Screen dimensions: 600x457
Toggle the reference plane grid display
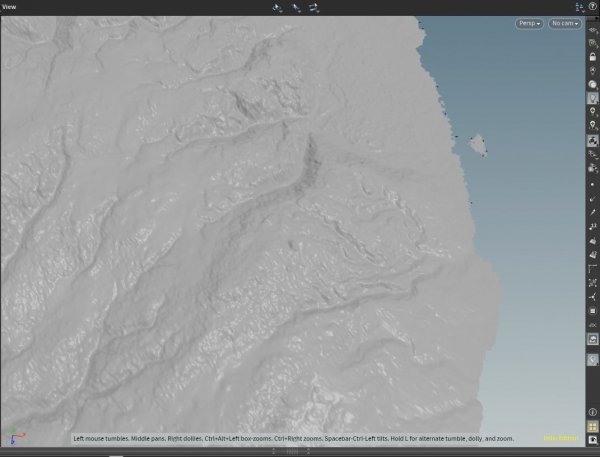pyautogui.click(x=592, y=30)
